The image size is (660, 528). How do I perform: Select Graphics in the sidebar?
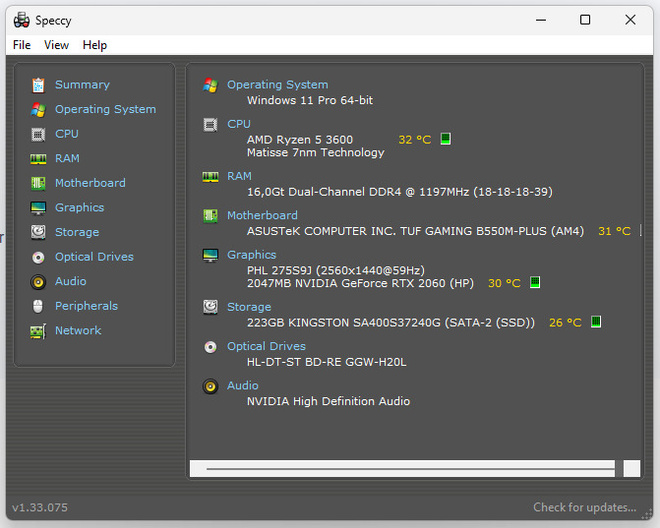click(80, 208)
